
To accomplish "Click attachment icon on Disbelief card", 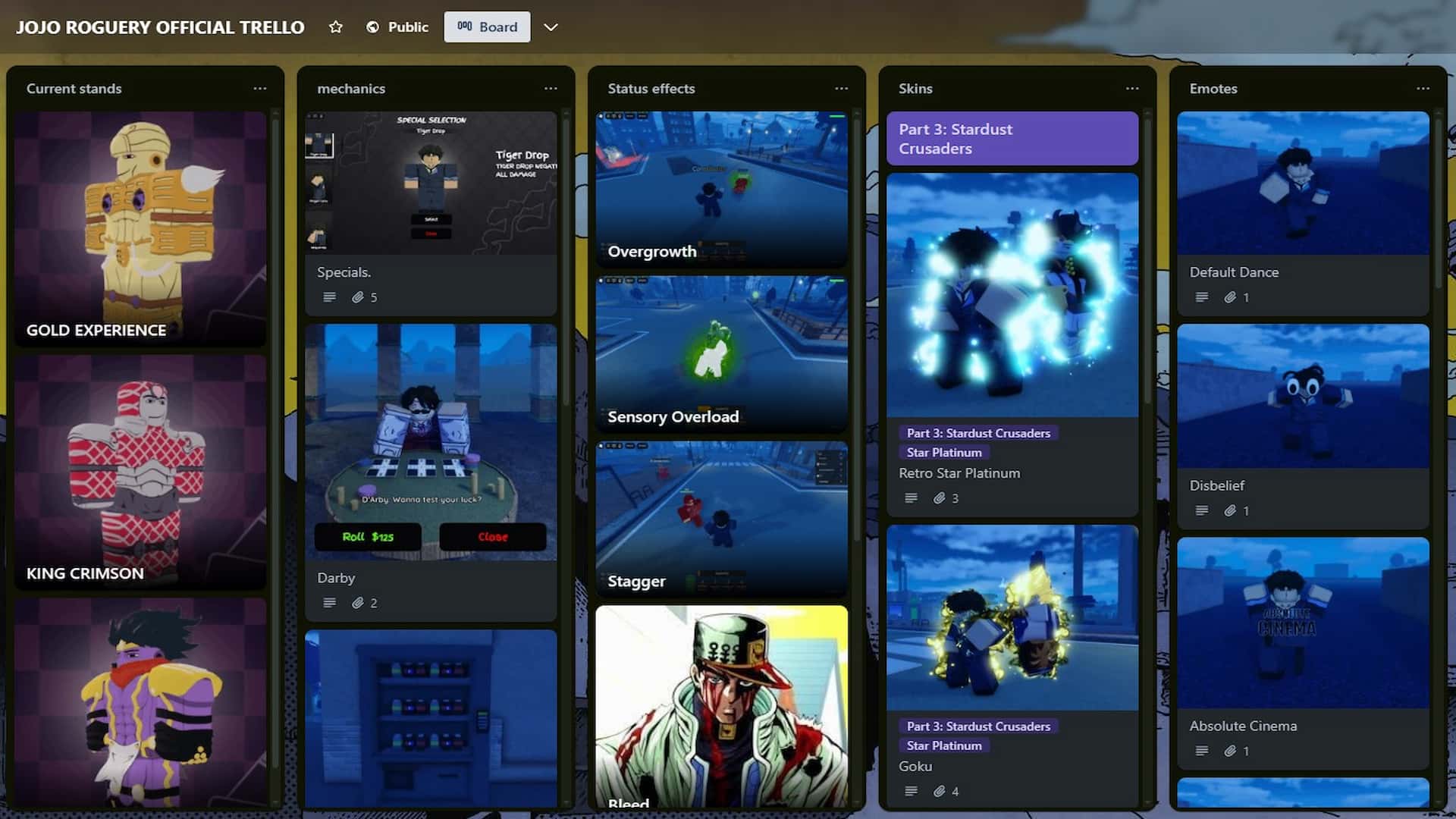I will pyautogui.click(x=1230, y=510).
